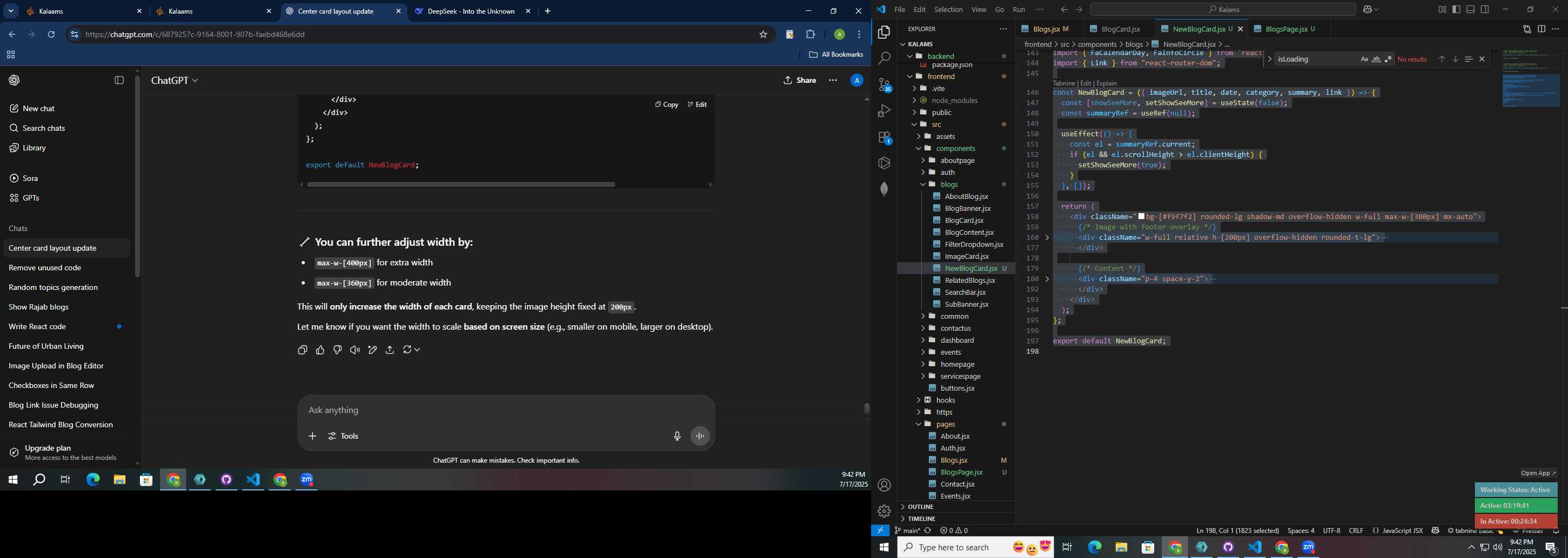Open the Chrome extensions puzzle icon
Screen dimensions: 1568x558
[810, 35]
